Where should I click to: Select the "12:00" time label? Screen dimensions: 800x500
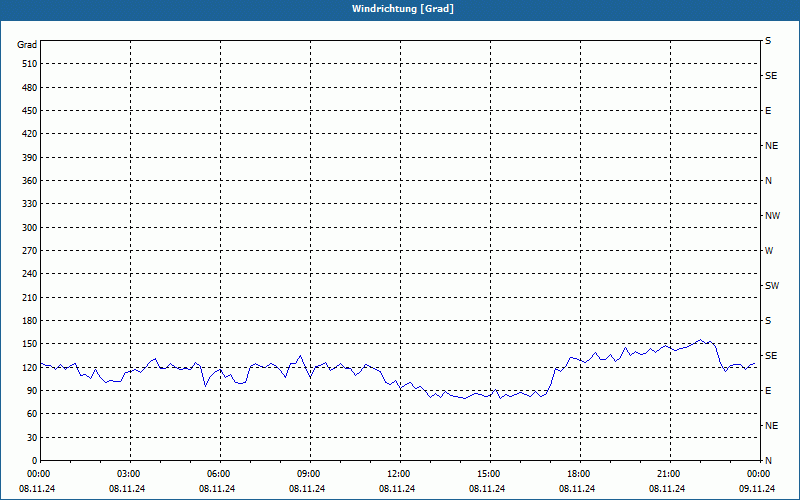click(x=398, y=474)
